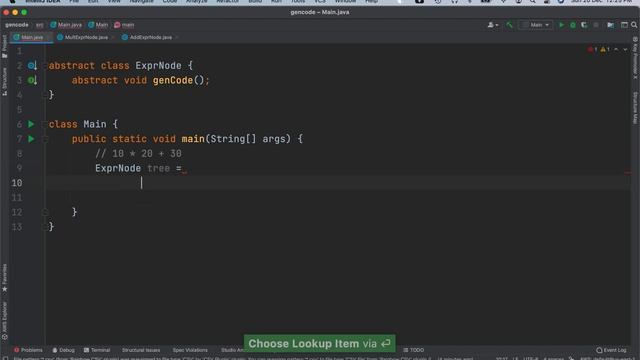Open the user account dropdown icon

493,25
